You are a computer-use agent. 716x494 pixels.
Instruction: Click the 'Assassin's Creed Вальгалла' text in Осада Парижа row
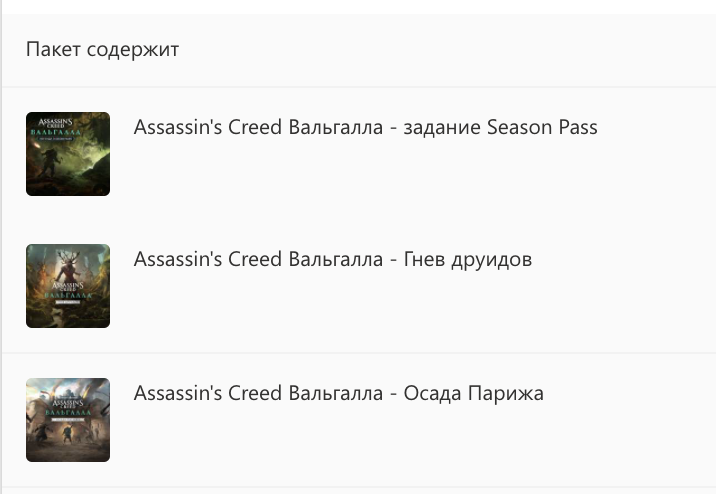(x=258, y=393)
